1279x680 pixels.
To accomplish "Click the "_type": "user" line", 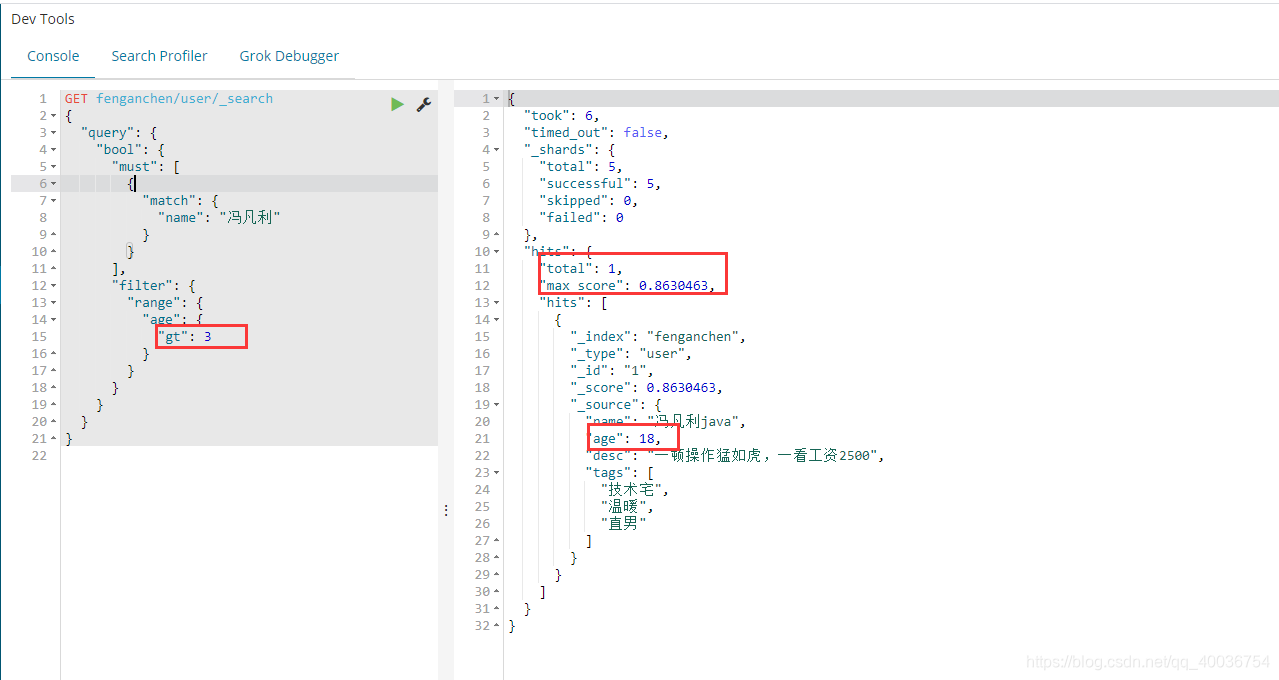I will (631, 354).
